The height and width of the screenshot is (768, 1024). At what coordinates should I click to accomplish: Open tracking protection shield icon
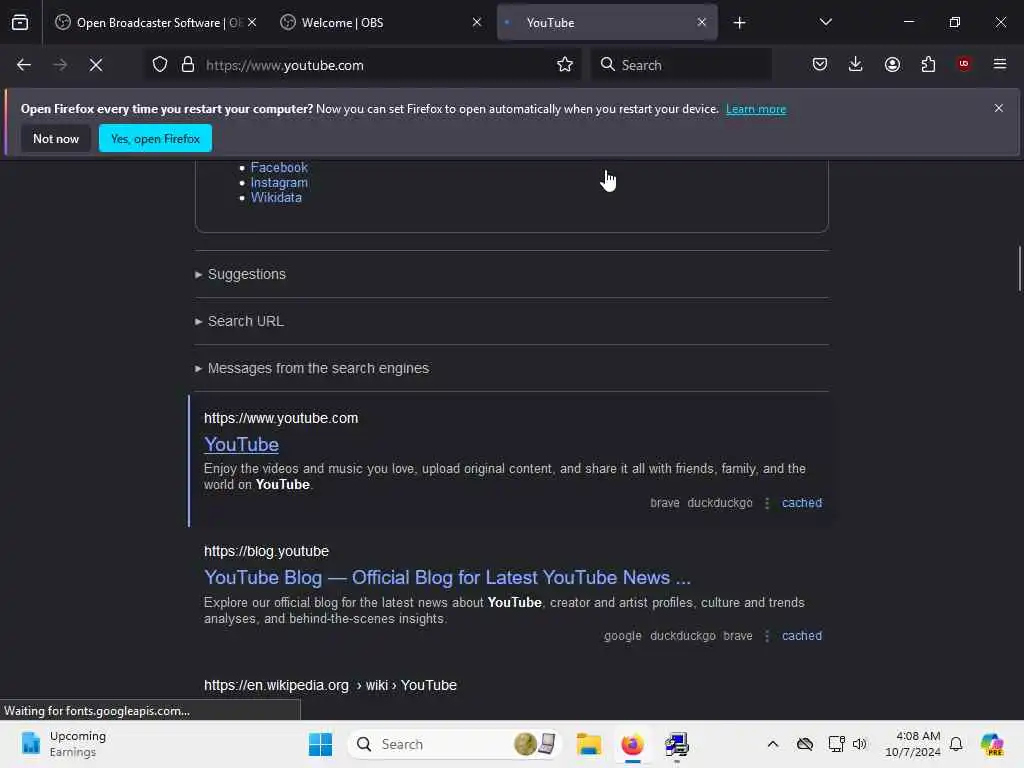[160, 65]
